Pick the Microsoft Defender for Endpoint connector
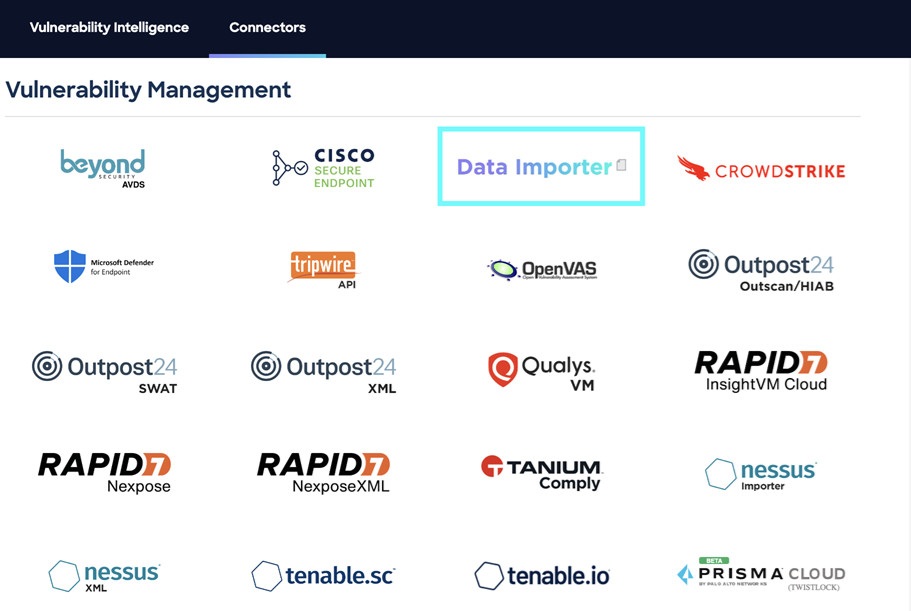The width and height of the screenshot is (911, 611). pos(104,267)
